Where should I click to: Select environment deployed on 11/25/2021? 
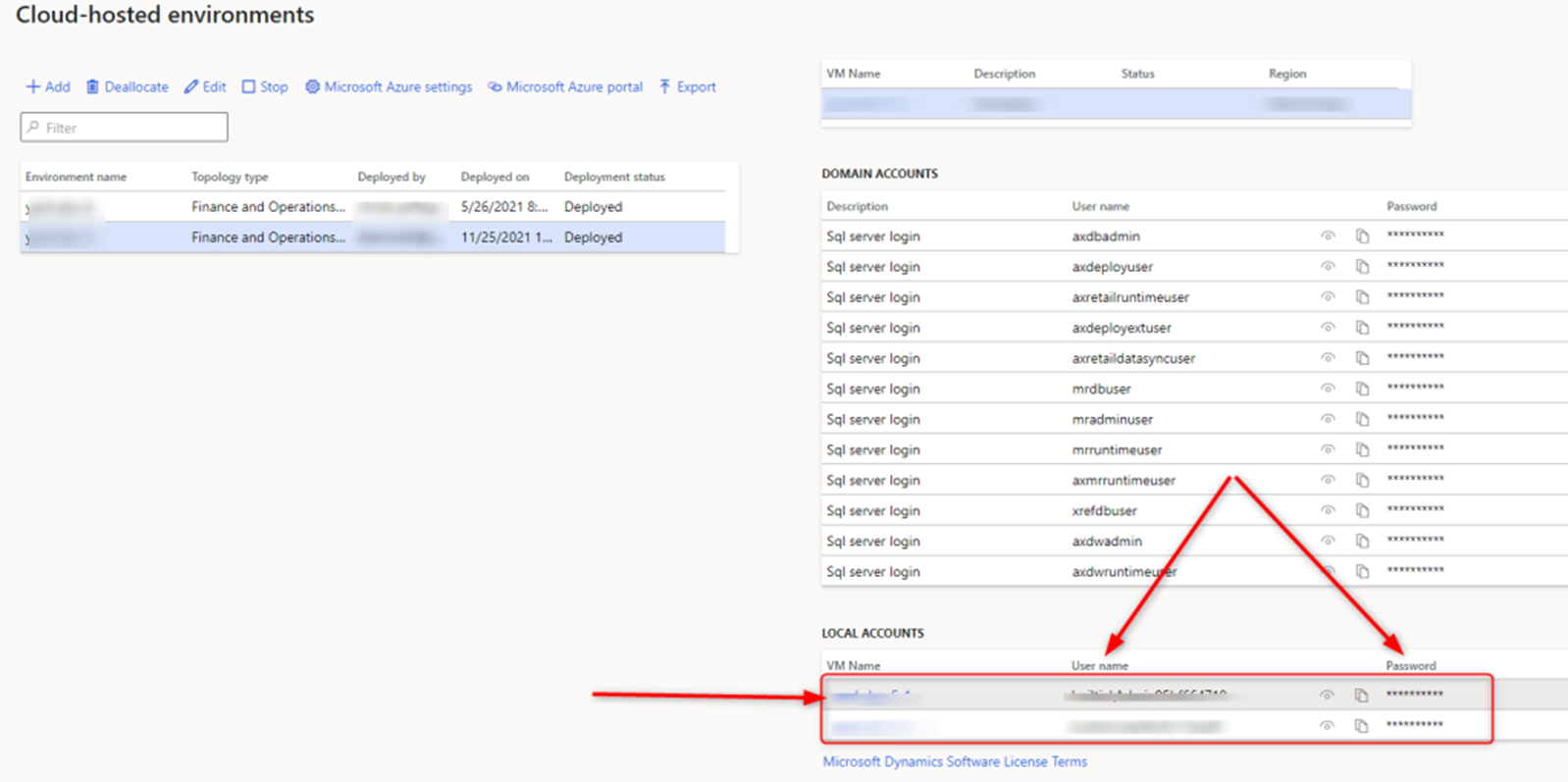pyautogui.click(x=373, y=236)
